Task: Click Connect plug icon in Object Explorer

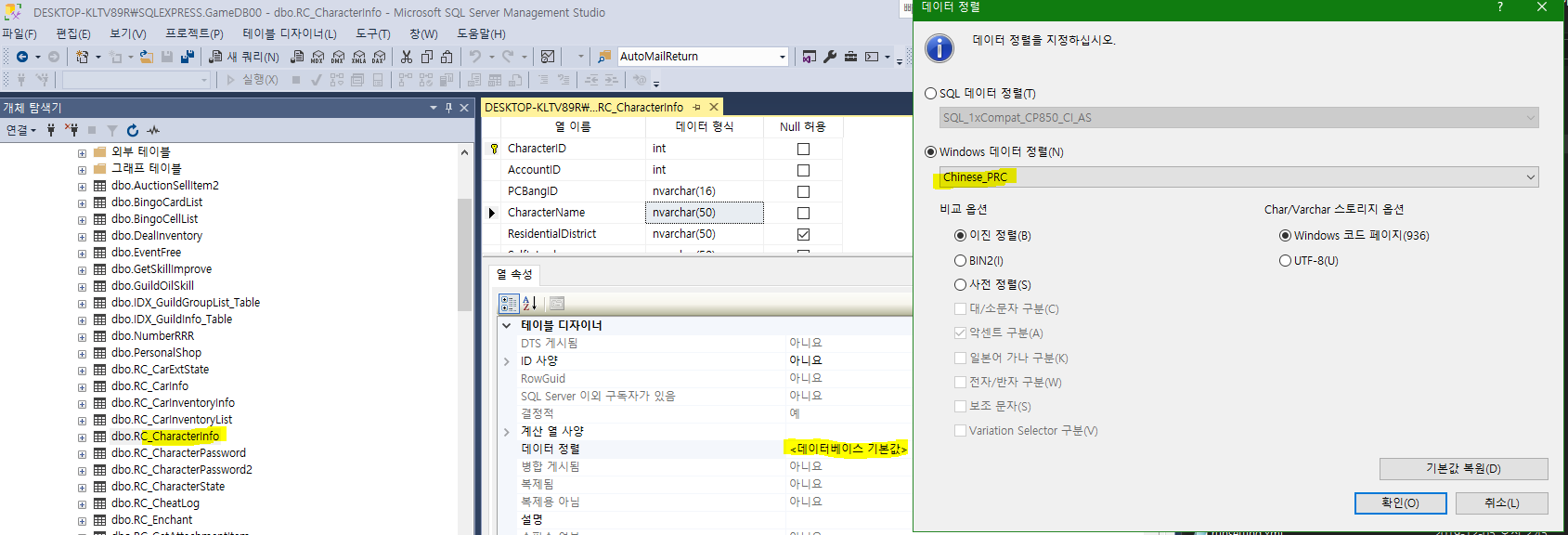Action: pos(51,130)
